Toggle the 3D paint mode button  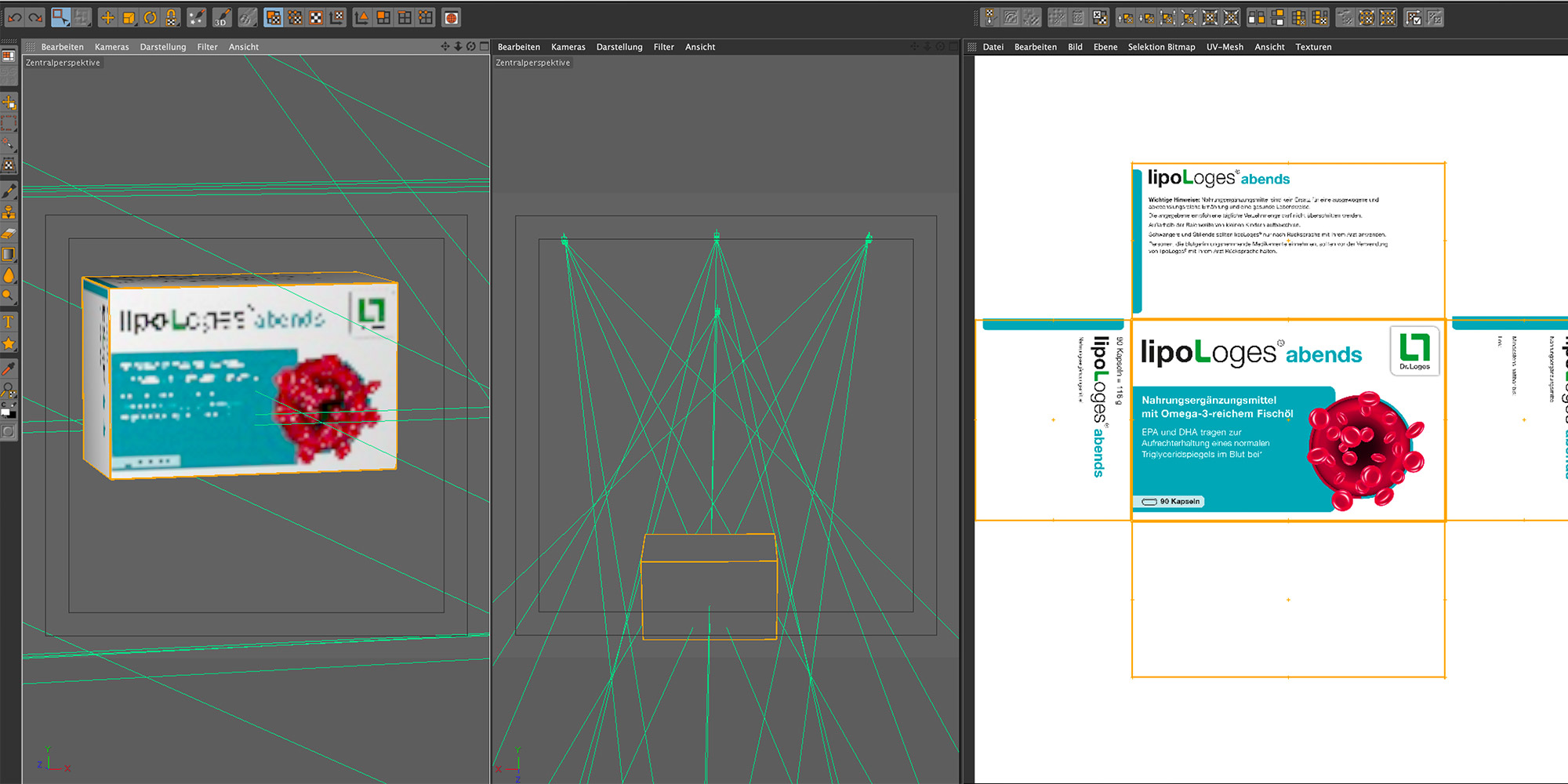[223, 17]
